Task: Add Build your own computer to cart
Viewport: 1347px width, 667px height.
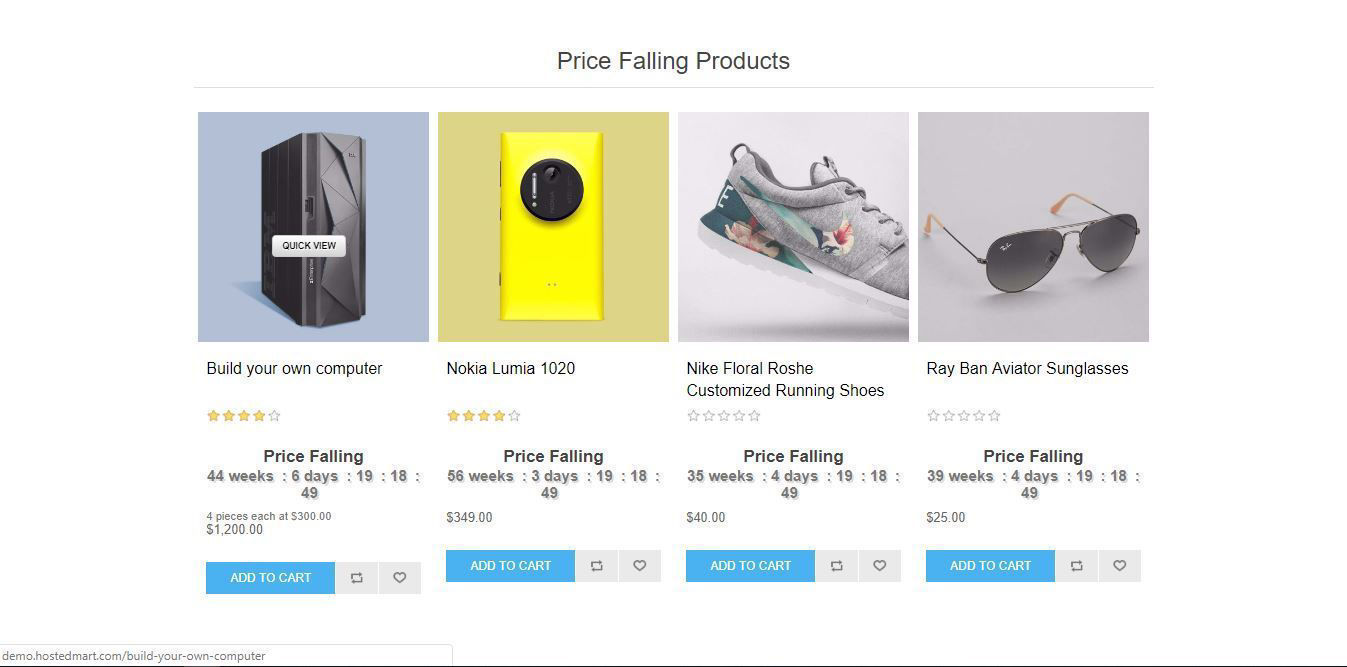Action: 269,577
